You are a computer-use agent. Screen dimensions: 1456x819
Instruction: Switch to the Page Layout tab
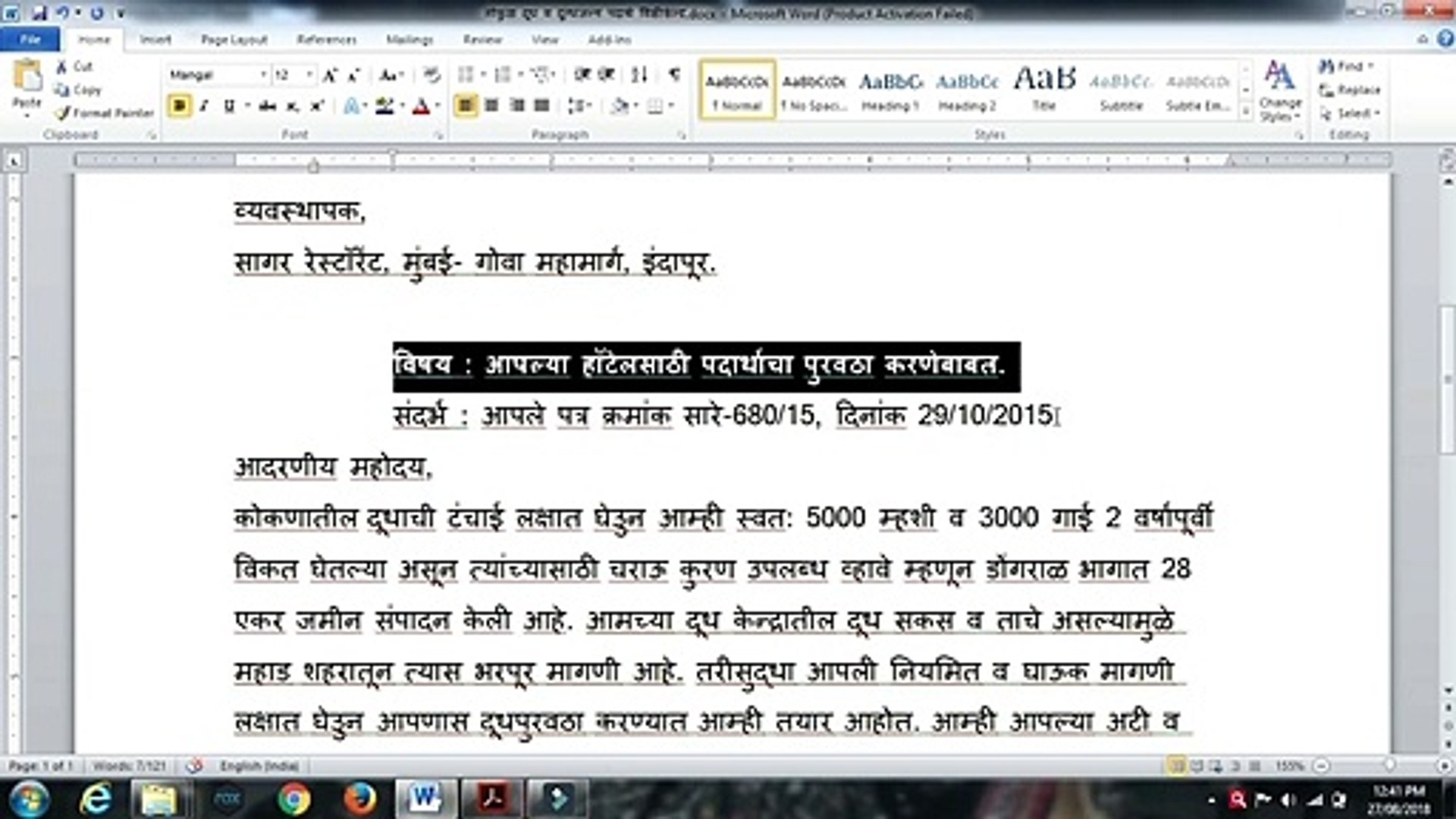point(234,39)
